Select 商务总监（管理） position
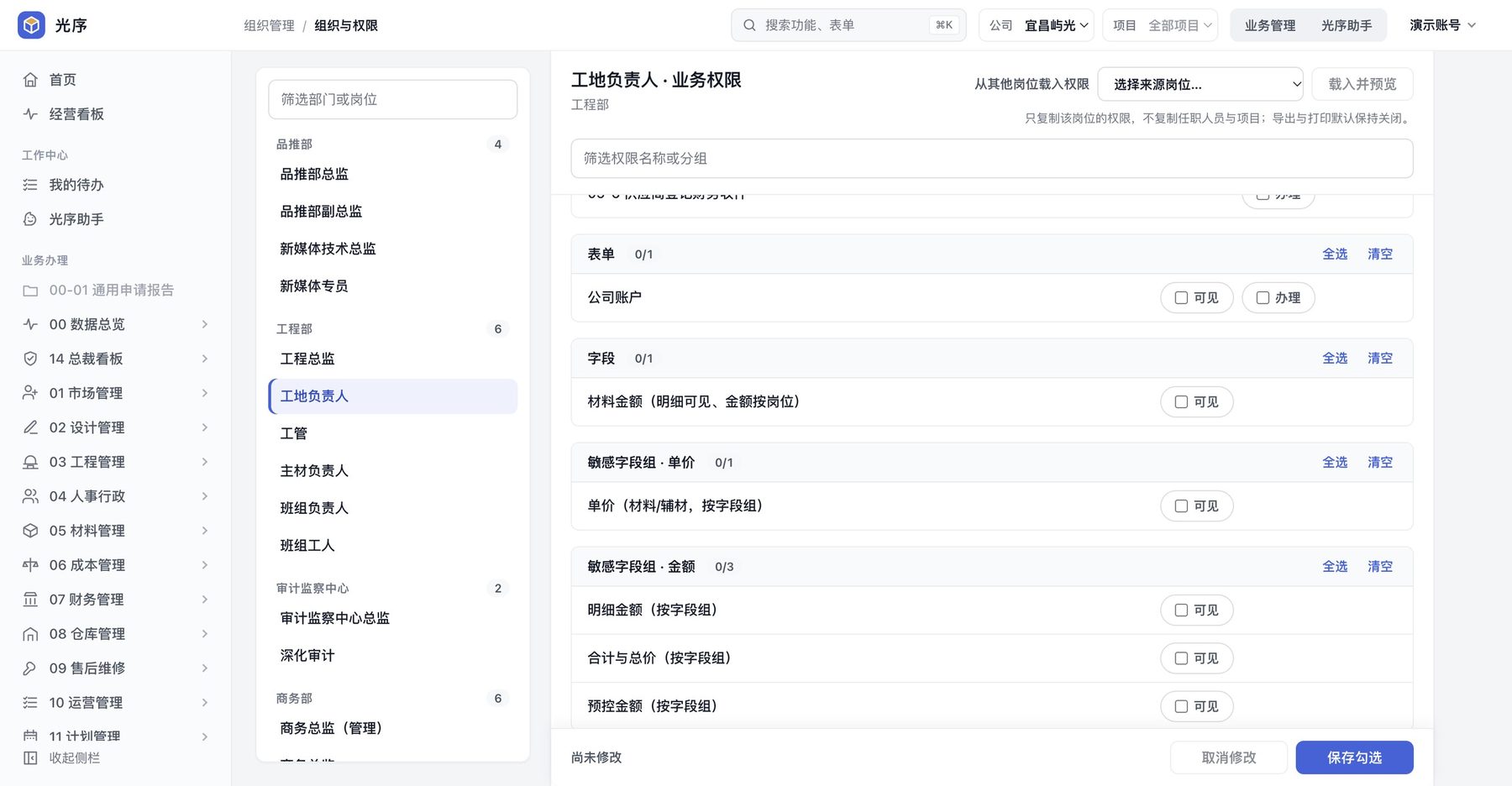1512x786 pixels. (x=393, y=728)
